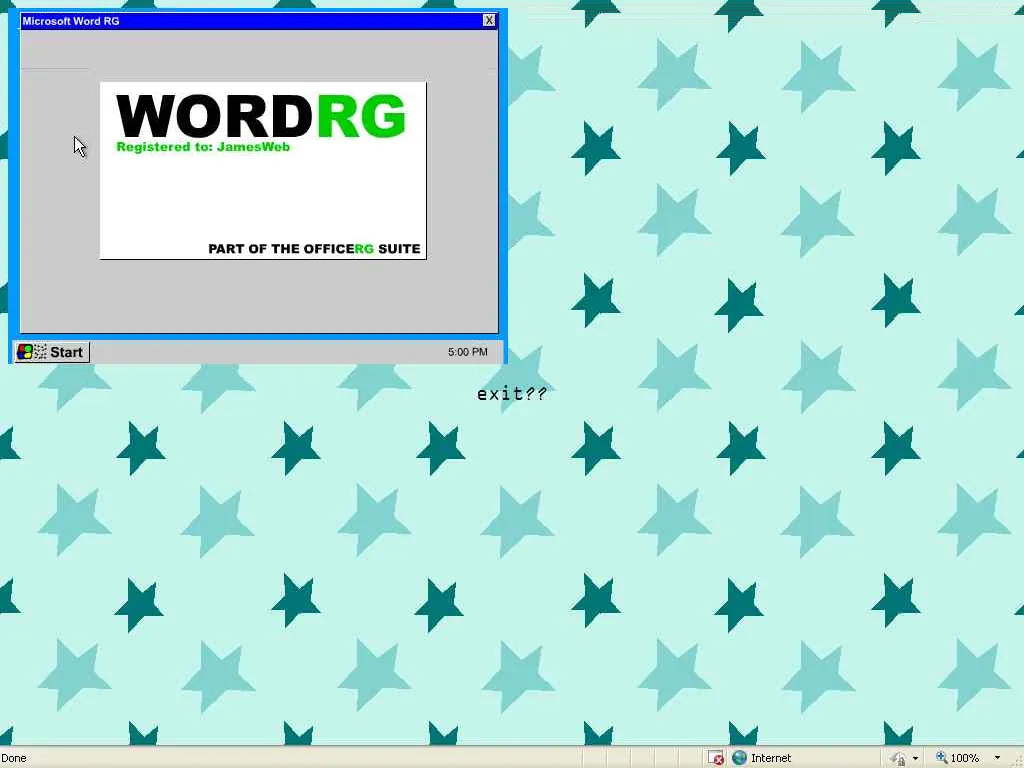
Task: Click the exit?? link
Action: point(511,394)
